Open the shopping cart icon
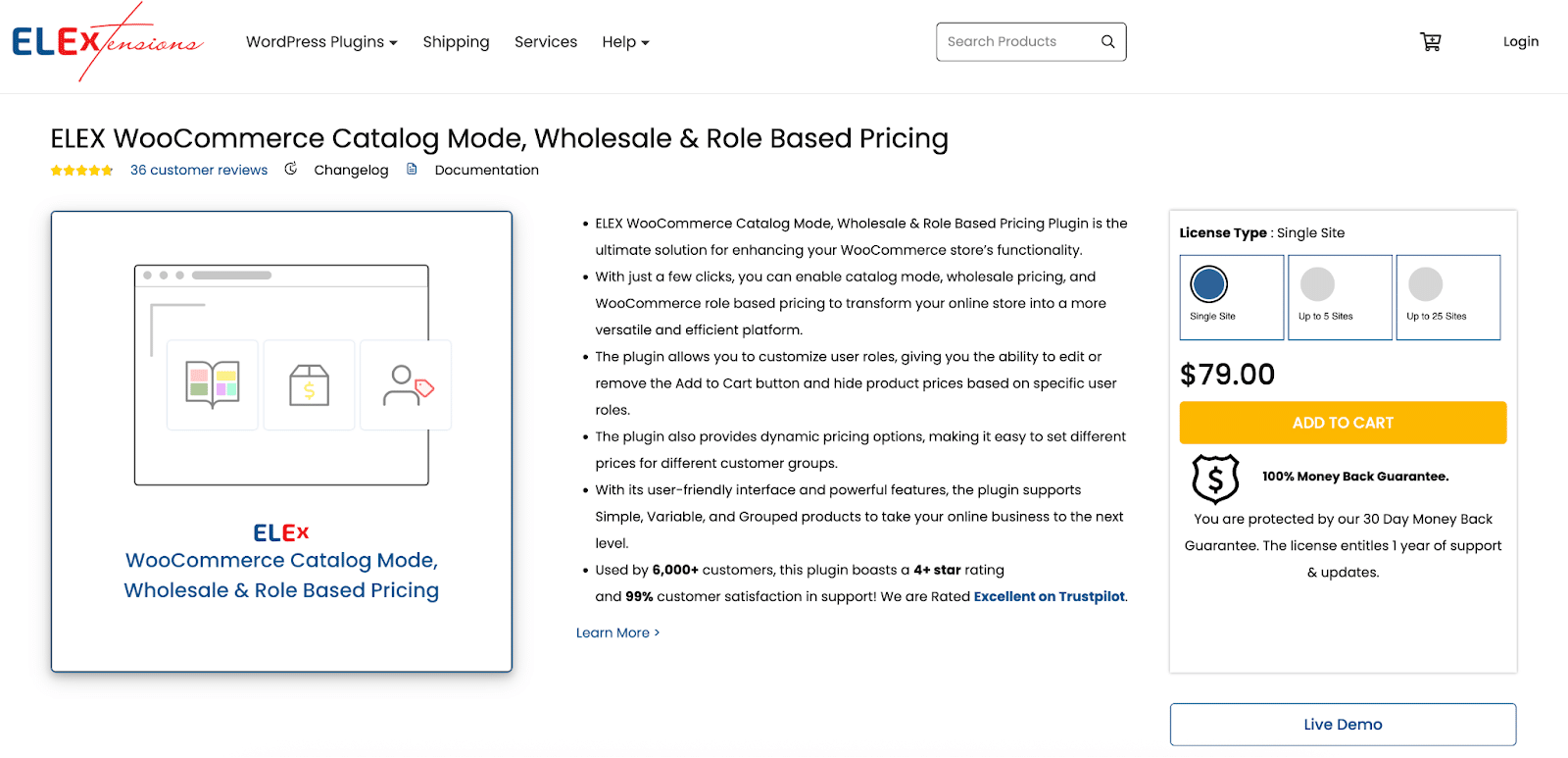 [x=1431, y=41]
